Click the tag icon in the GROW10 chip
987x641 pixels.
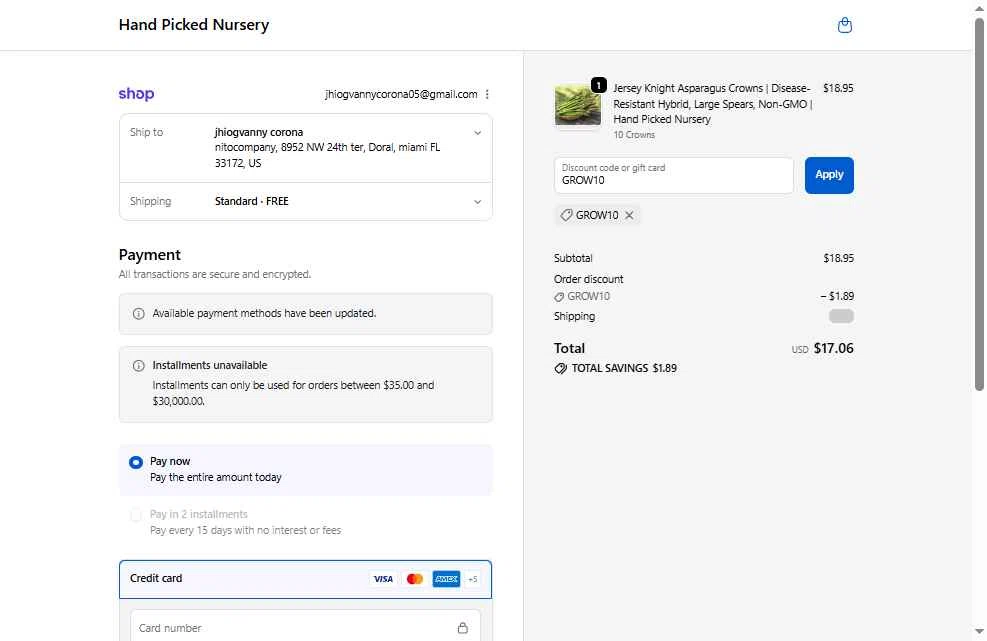567,215
